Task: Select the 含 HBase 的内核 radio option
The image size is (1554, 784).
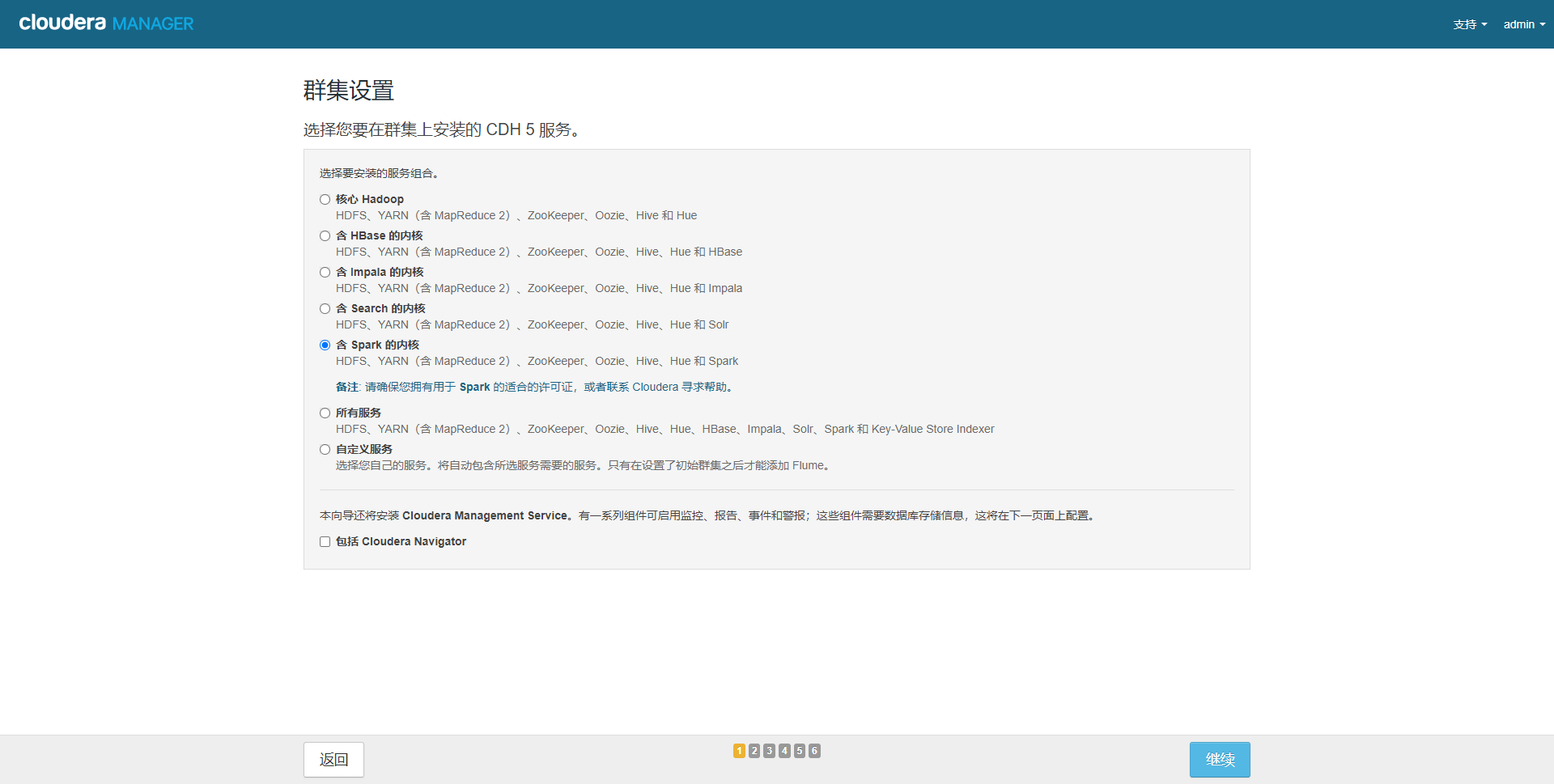Action: (x=325, y=235)
